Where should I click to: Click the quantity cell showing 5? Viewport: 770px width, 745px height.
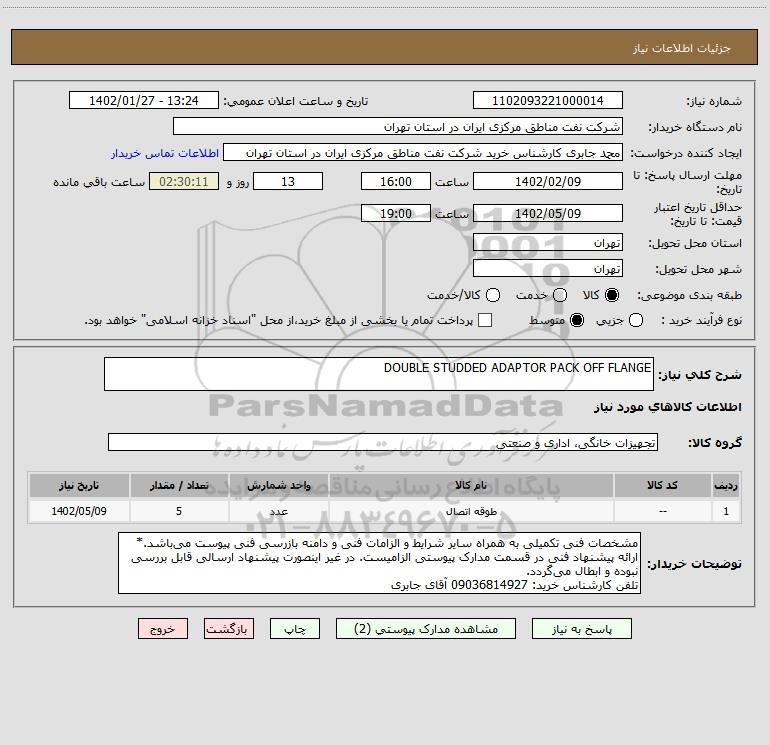point(179,511)
